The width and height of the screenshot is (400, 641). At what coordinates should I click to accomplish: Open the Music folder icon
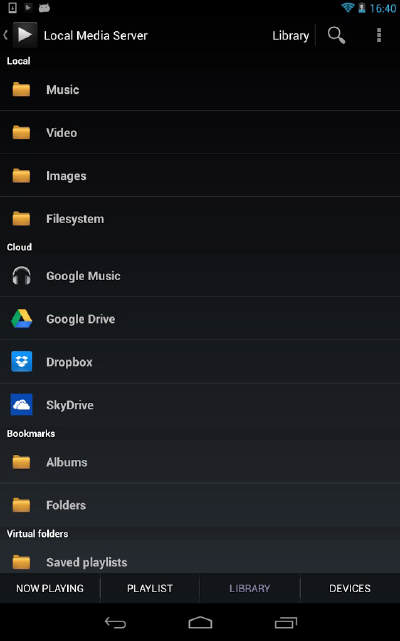pyautogui.click(x=21, y=89)
